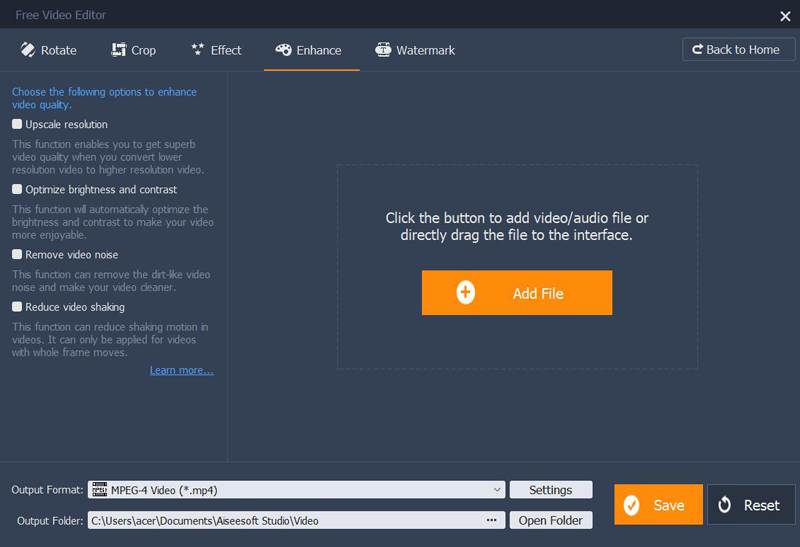
Task: Click the Effect sparkle icon
Action: (196, 50)
